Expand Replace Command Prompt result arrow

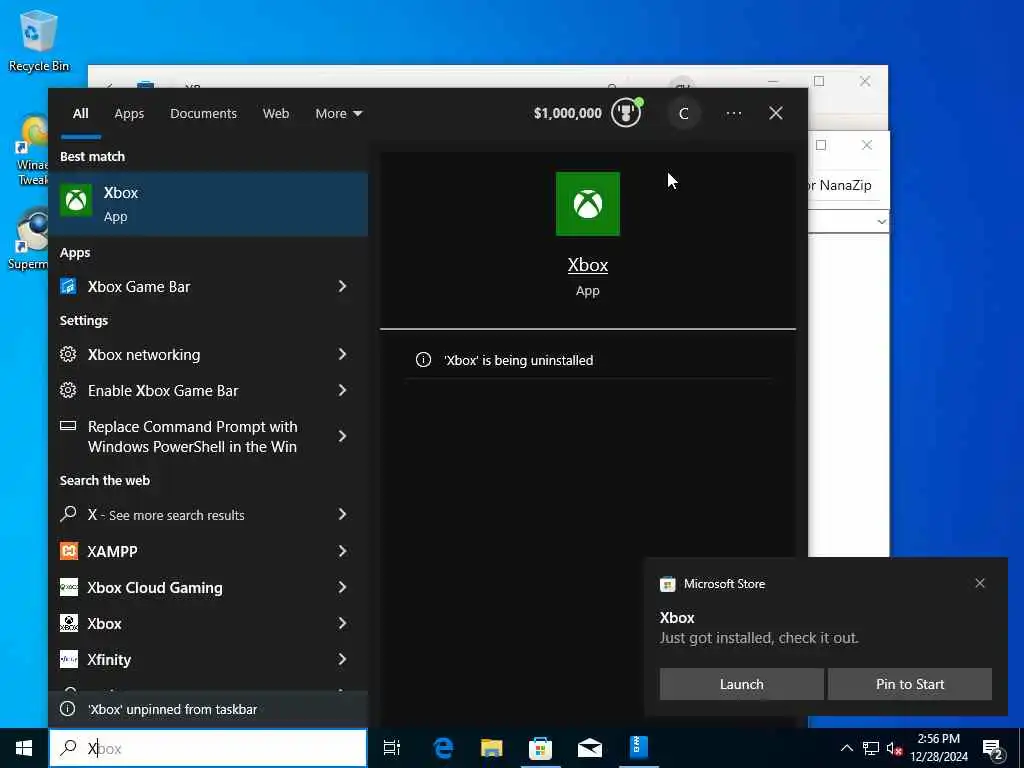pos(342,436)
